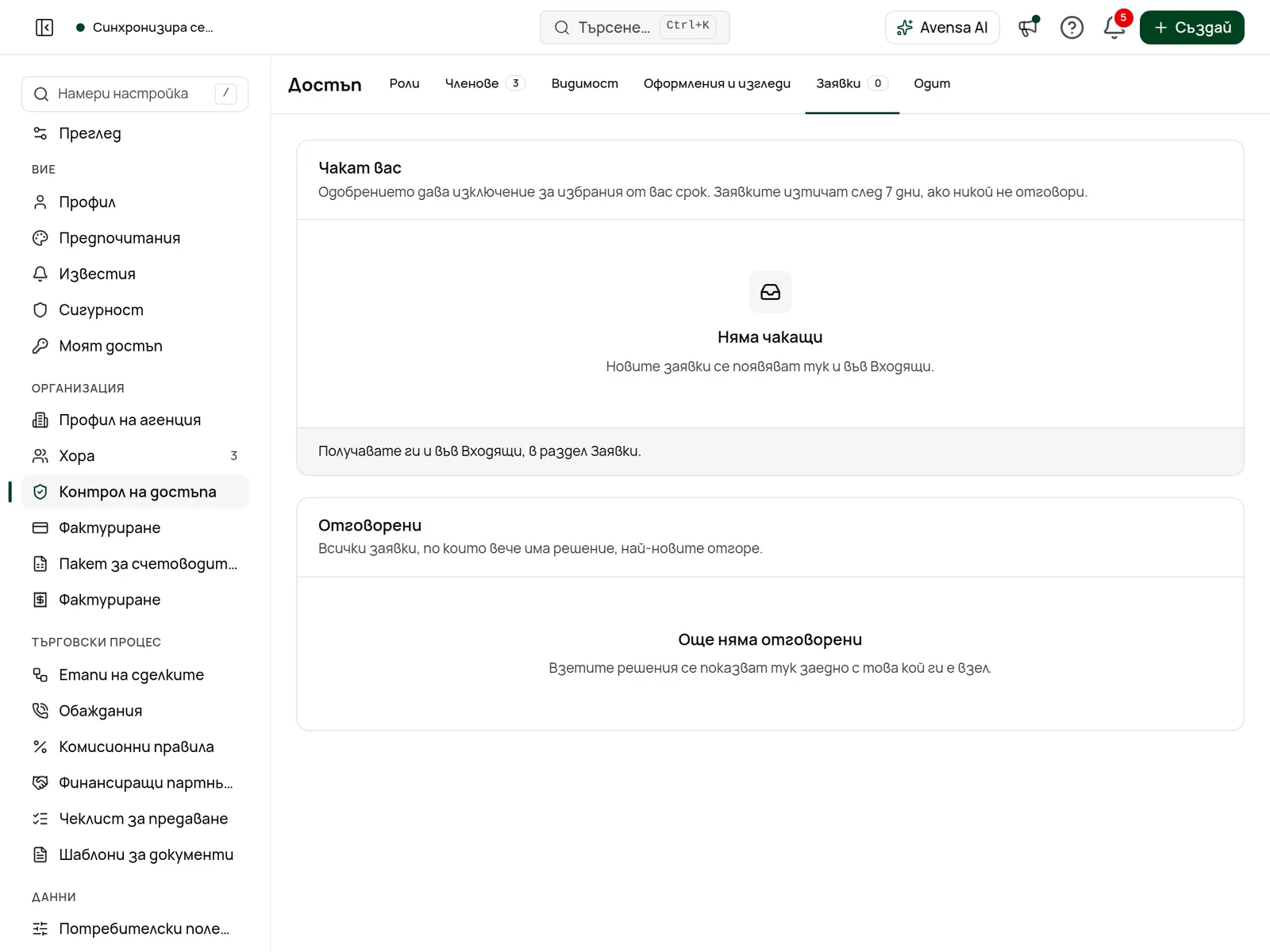Image resolution: width=1270 pixels, height=952 pixels.
Task: Open Фактуриране with receipt dollar icon
Action: click(x=135, y=600)
